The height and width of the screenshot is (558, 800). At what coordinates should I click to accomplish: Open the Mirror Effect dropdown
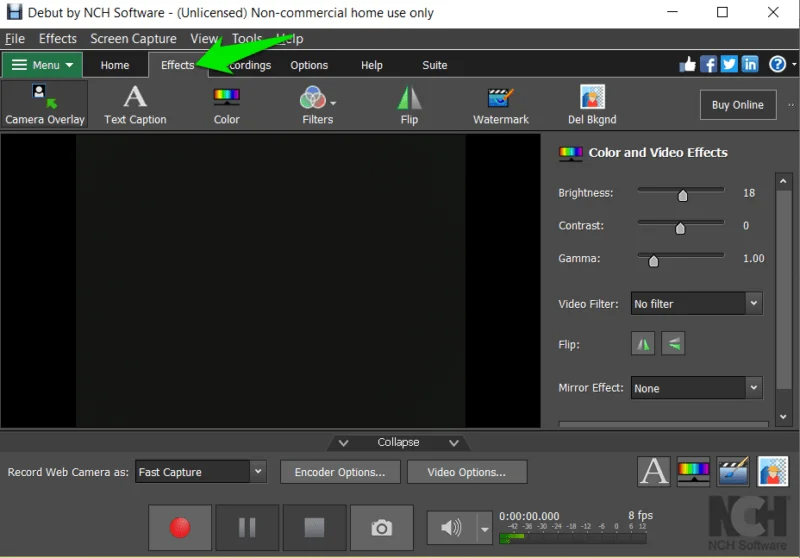(x=696, y=388)
